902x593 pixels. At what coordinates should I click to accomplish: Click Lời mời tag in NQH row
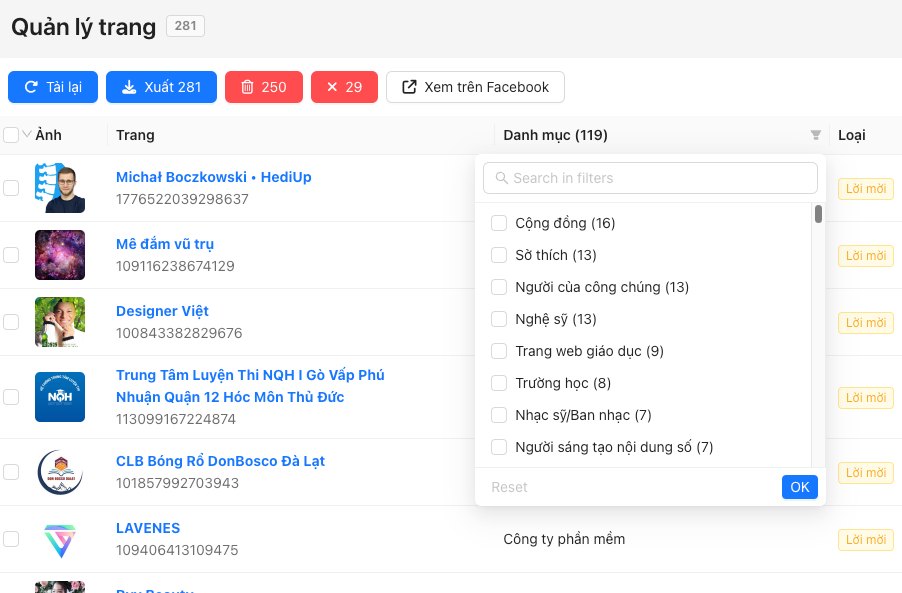pos(866,397)
